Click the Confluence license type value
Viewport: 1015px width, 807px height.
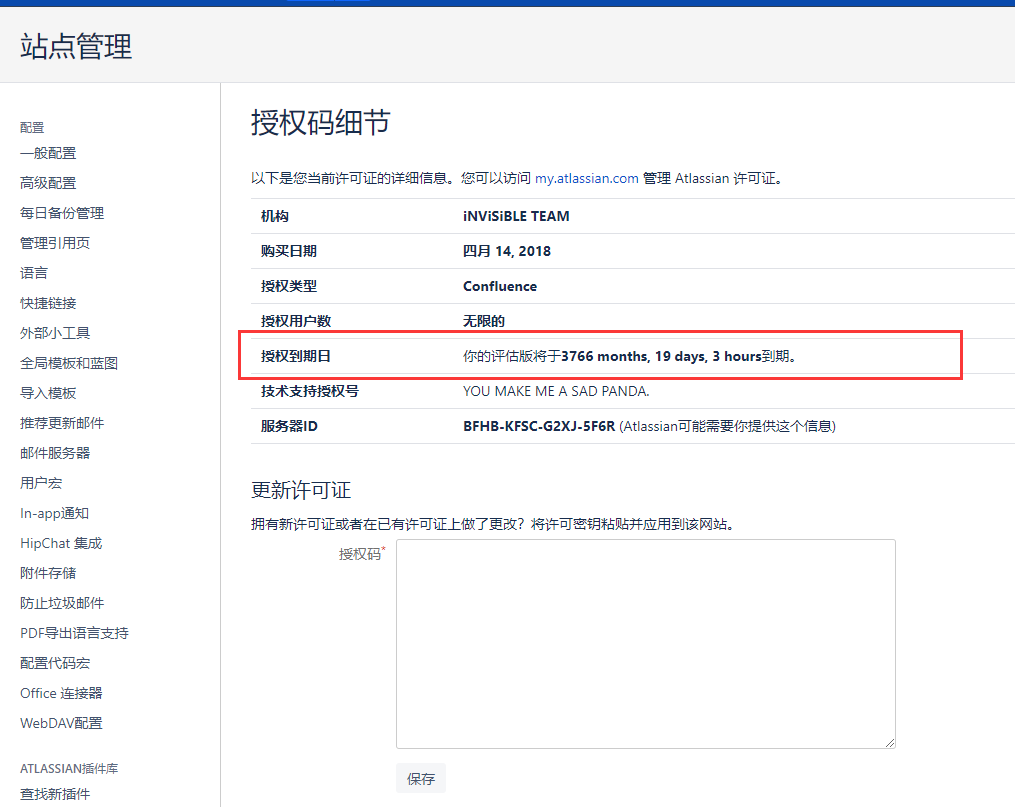500,286
